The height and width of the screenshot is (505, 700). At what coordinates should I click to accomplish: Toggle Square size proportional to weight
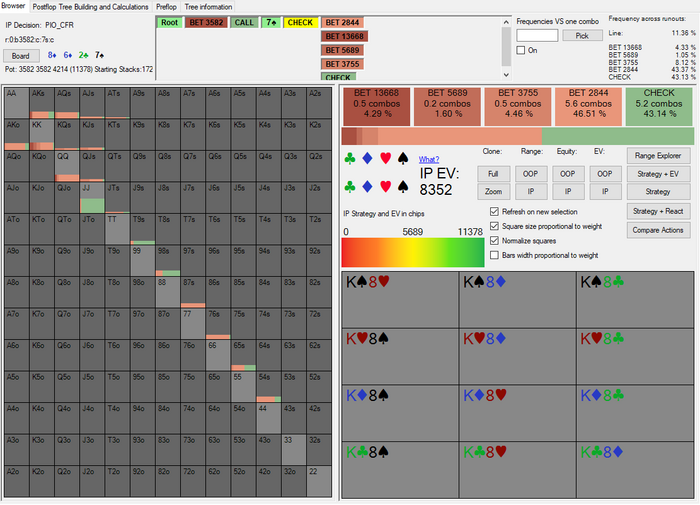click(x=494, y=226)
